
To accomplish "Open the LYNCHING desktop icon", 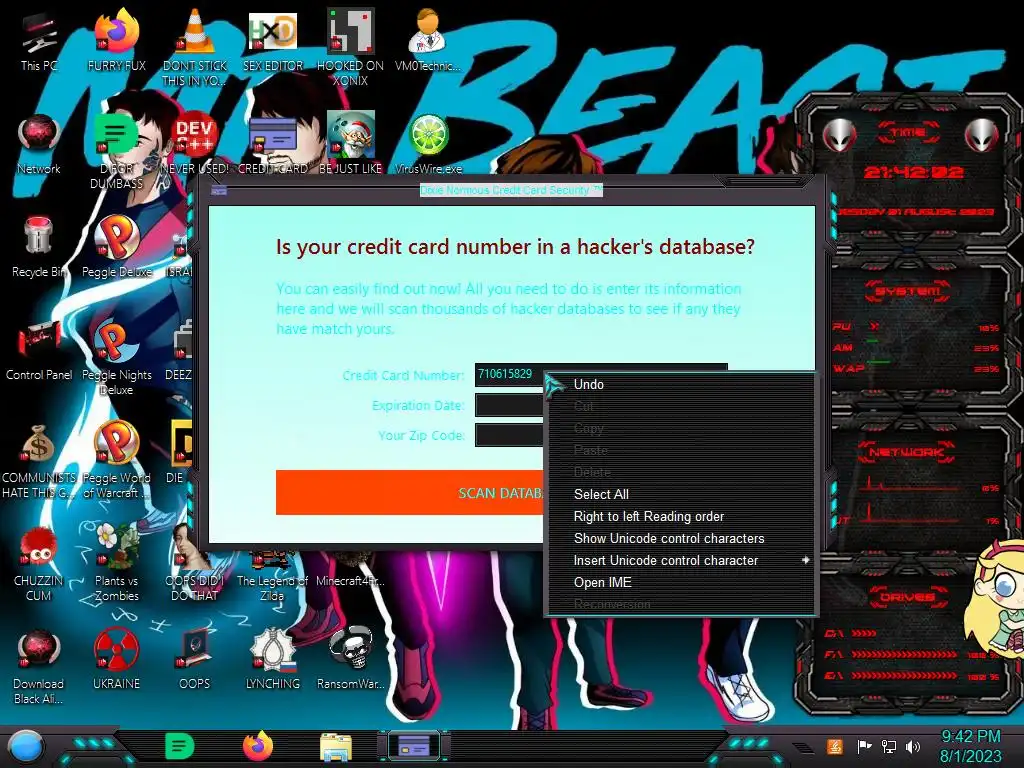I will 273,660.
